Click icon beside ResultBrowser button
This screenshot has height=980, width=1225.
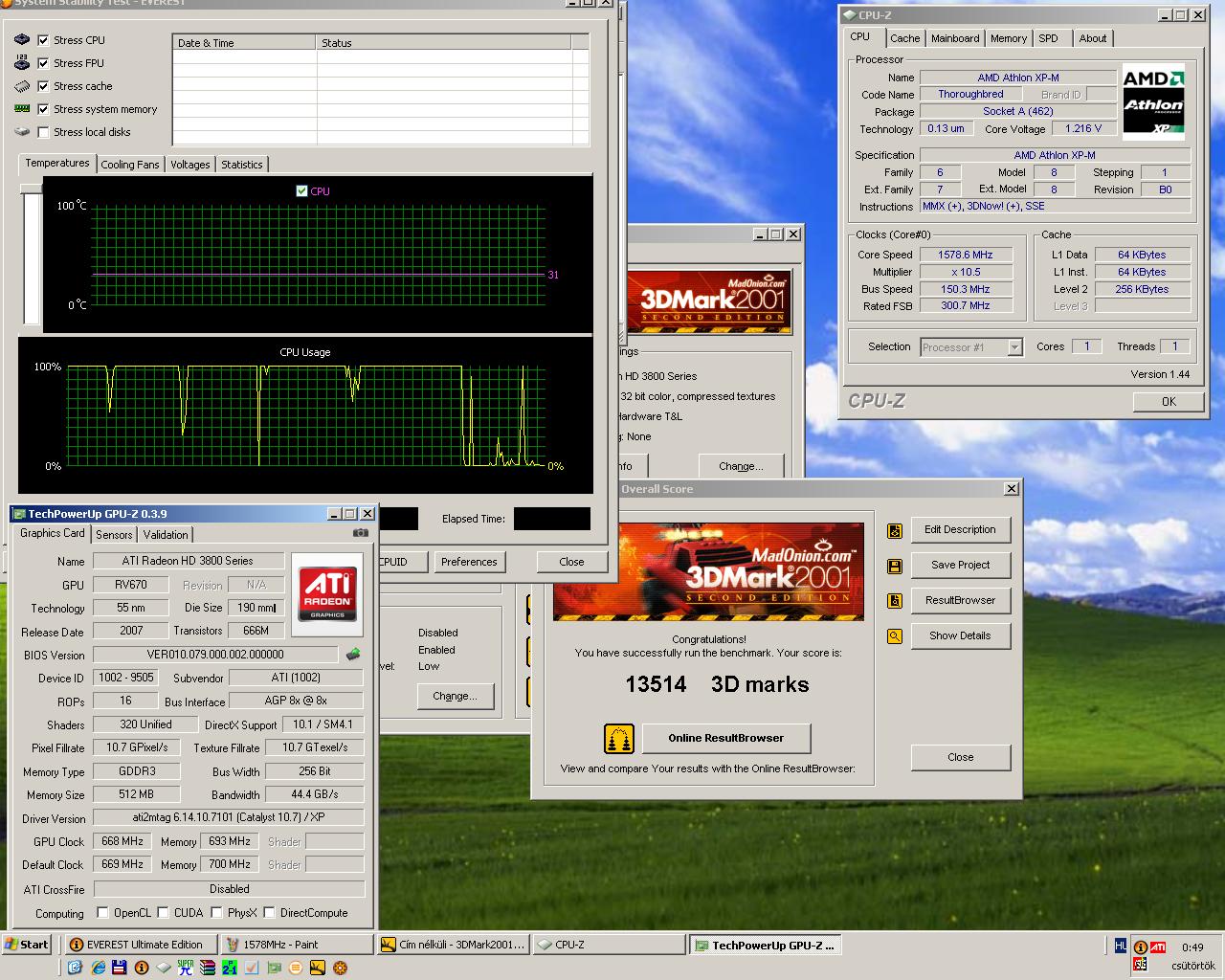point(895,601)
